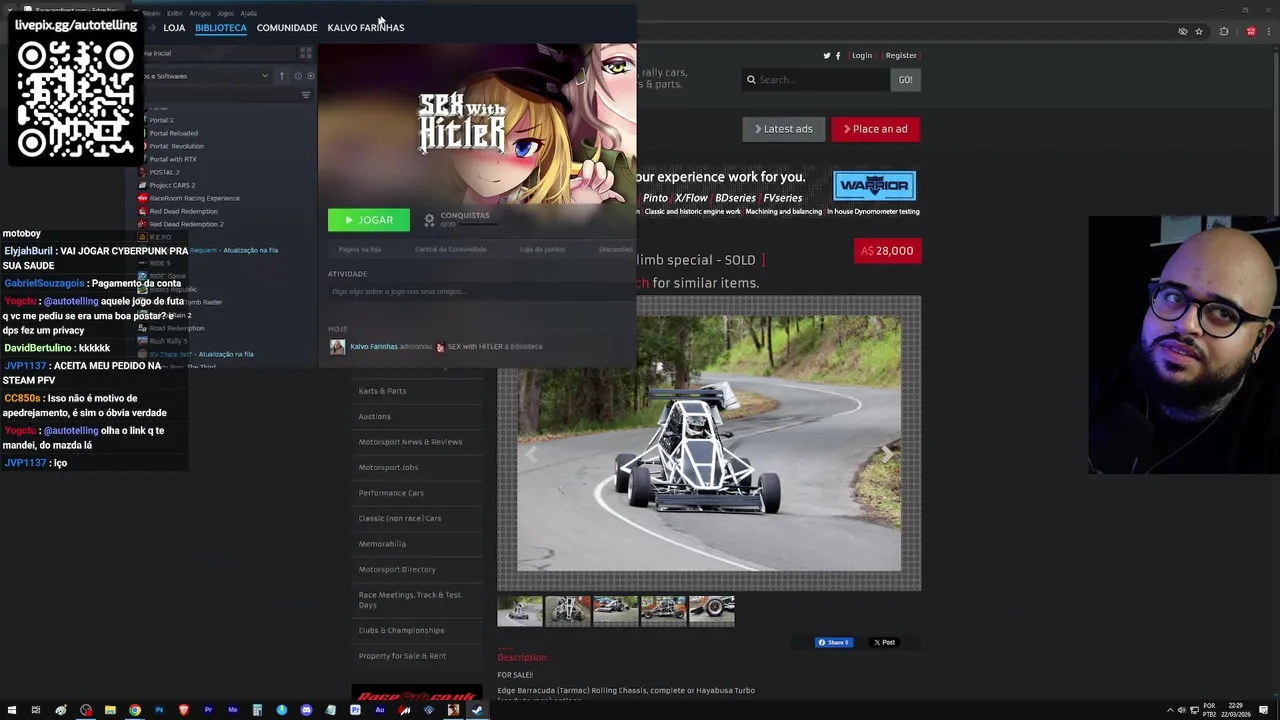This screenshot has width=1280, height=720.
Task: Open the Memorabilia category
Action: 382,544
